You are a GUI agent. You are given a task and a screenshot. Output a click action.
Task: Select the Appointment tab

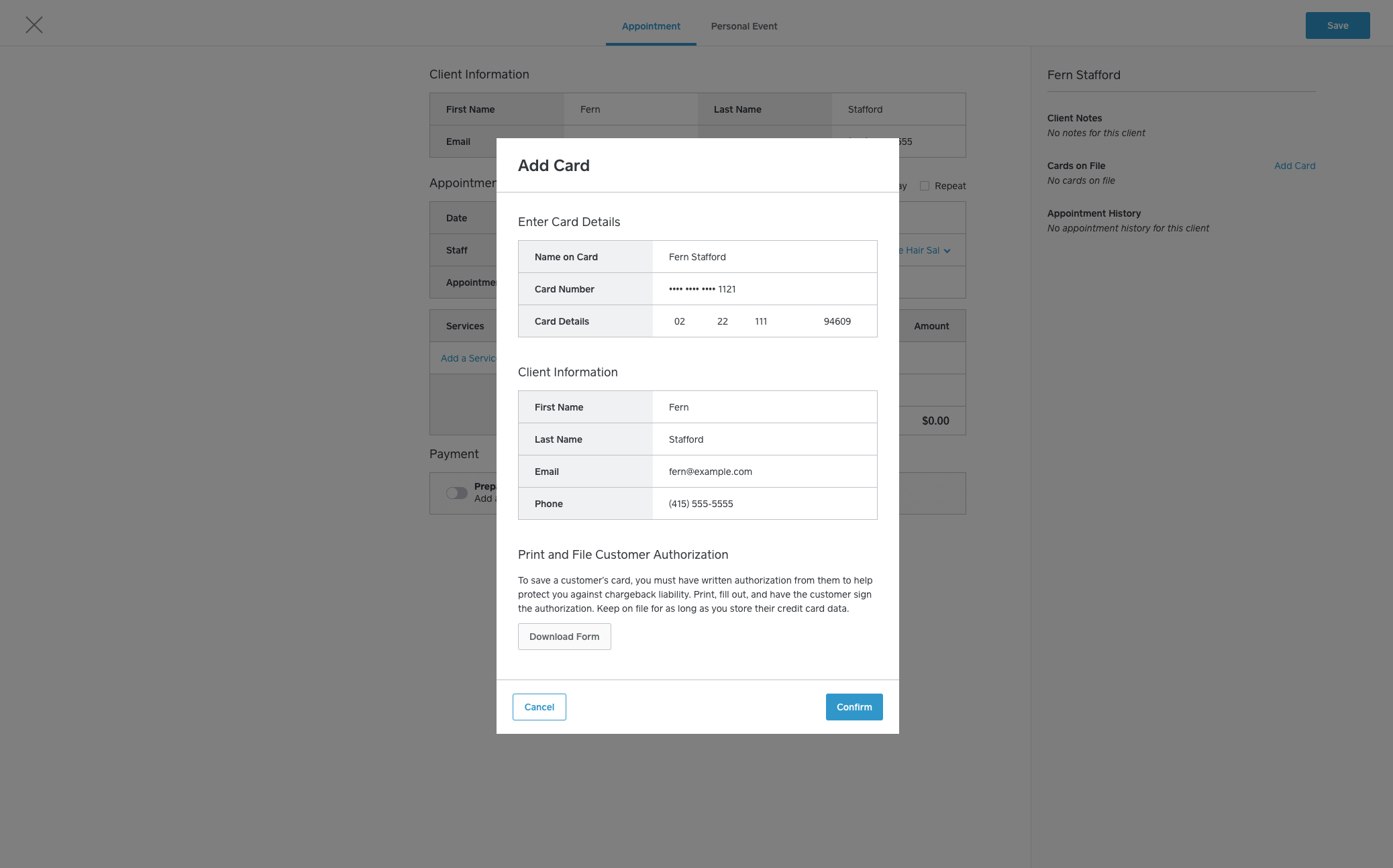point(651,25)
